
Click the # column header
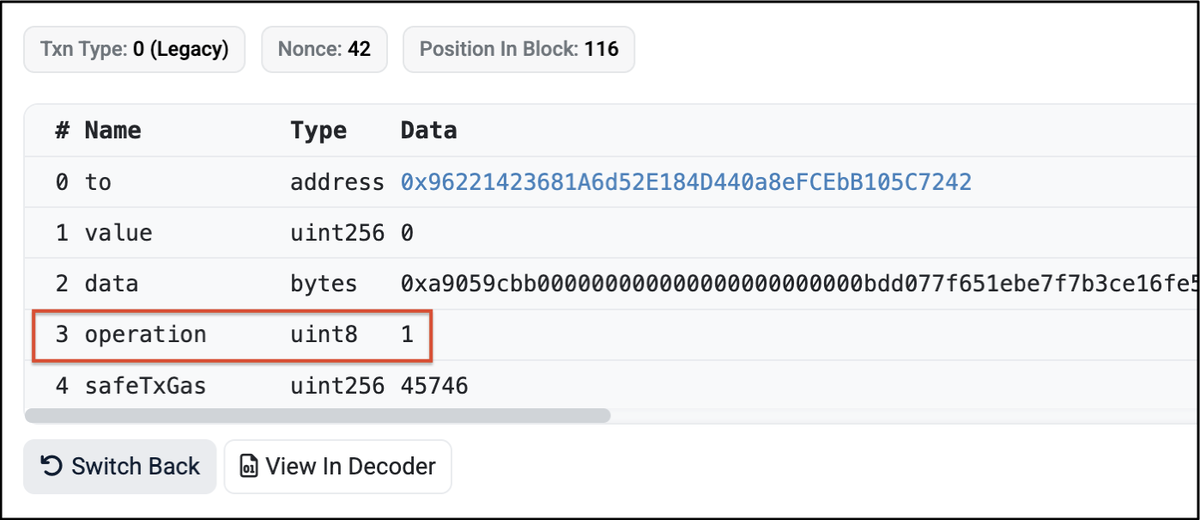point(62,130)
